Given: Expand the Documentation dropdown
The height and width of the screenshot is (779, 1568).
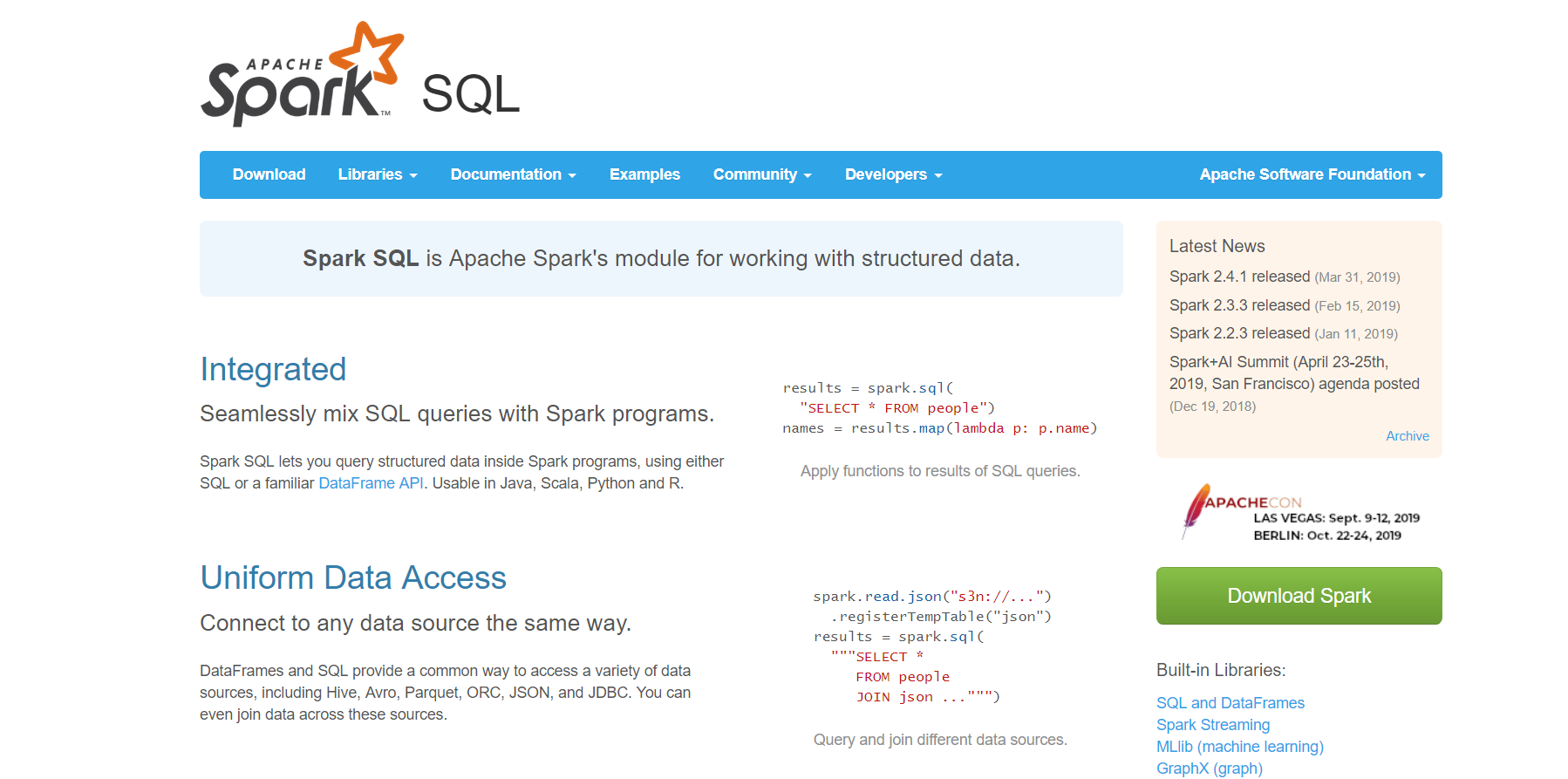Looking at the screenshot, I should click(513, 174).
